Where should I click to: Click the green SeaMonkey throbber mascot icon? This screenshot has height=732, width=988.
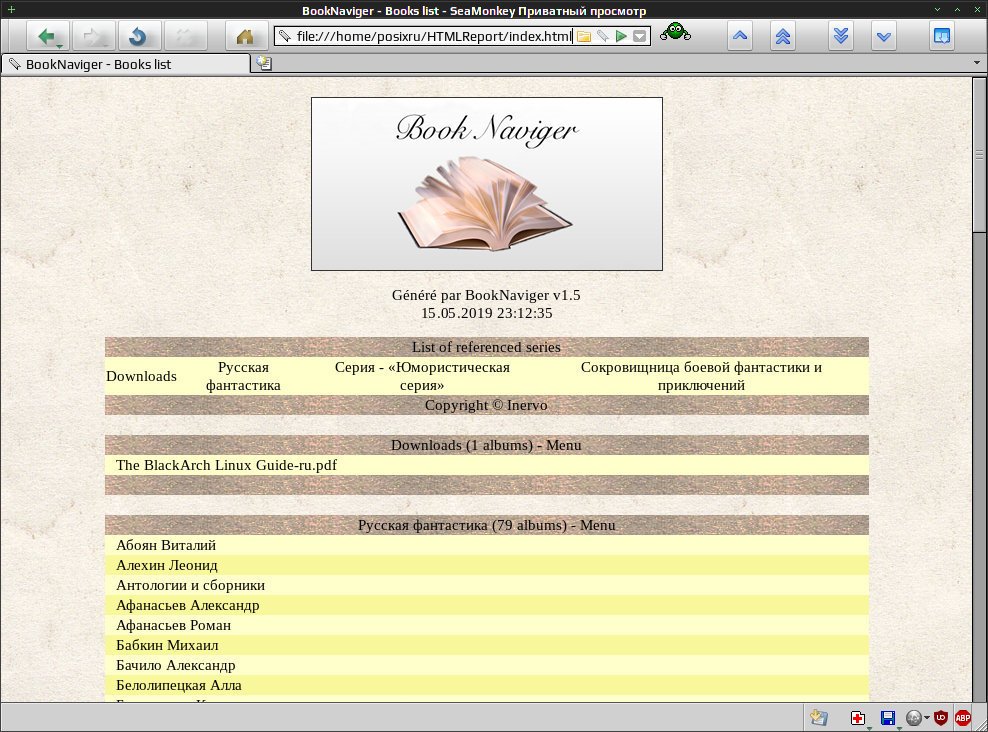coord(675,31)
